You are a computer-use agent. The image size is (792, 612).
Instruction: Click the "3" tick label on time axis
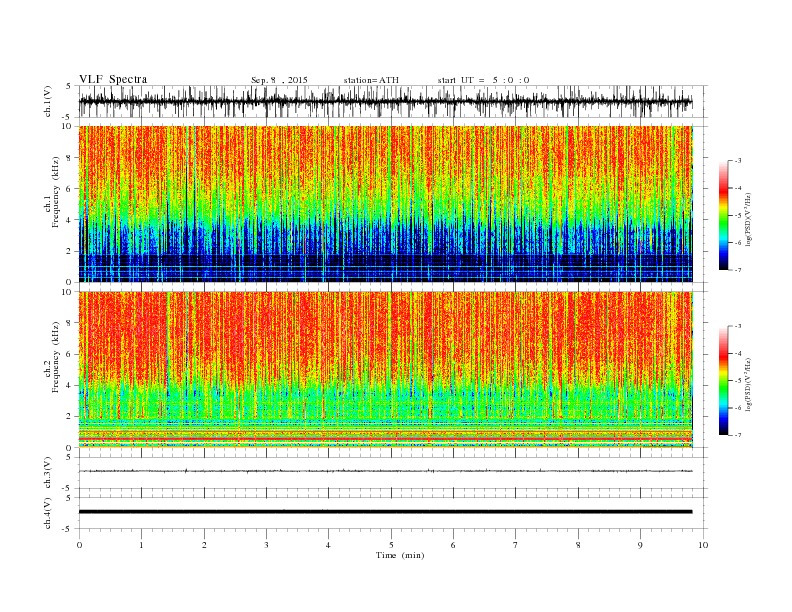tap(266, 545)
